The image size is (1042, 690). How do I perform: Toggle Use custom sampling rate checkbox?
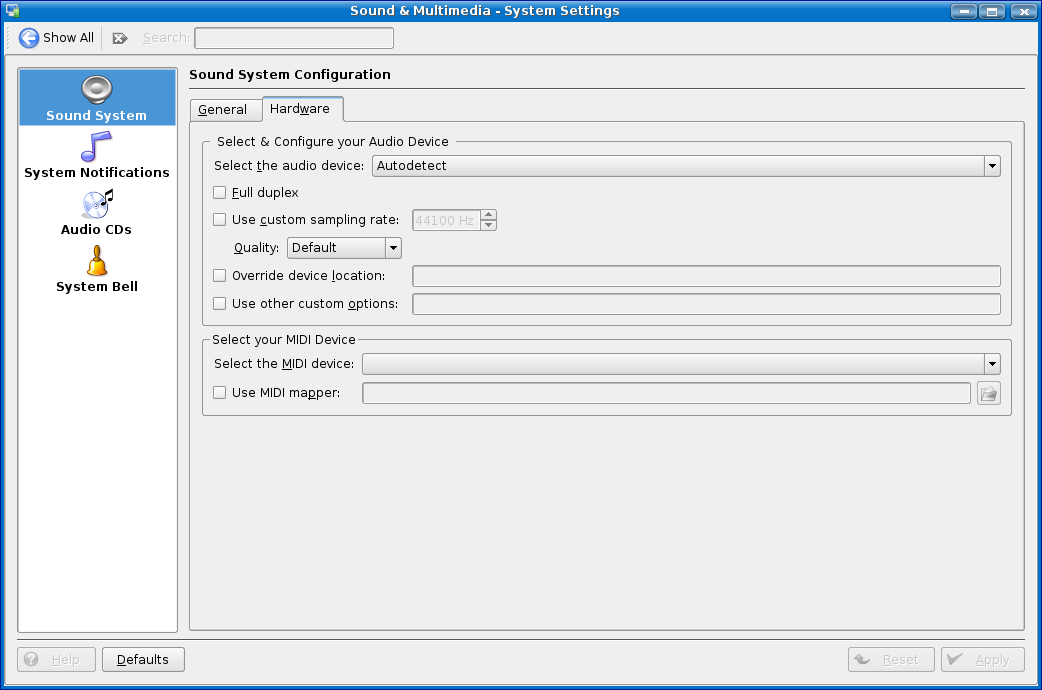click(220, 220)
